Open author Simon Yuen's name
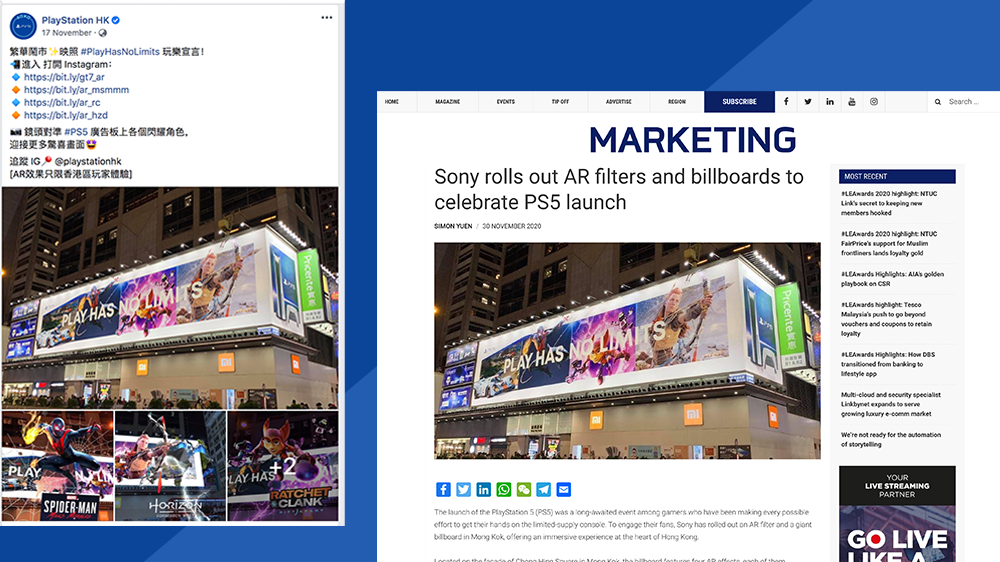This screenshot has height=562, width=1000. (453, 226)
